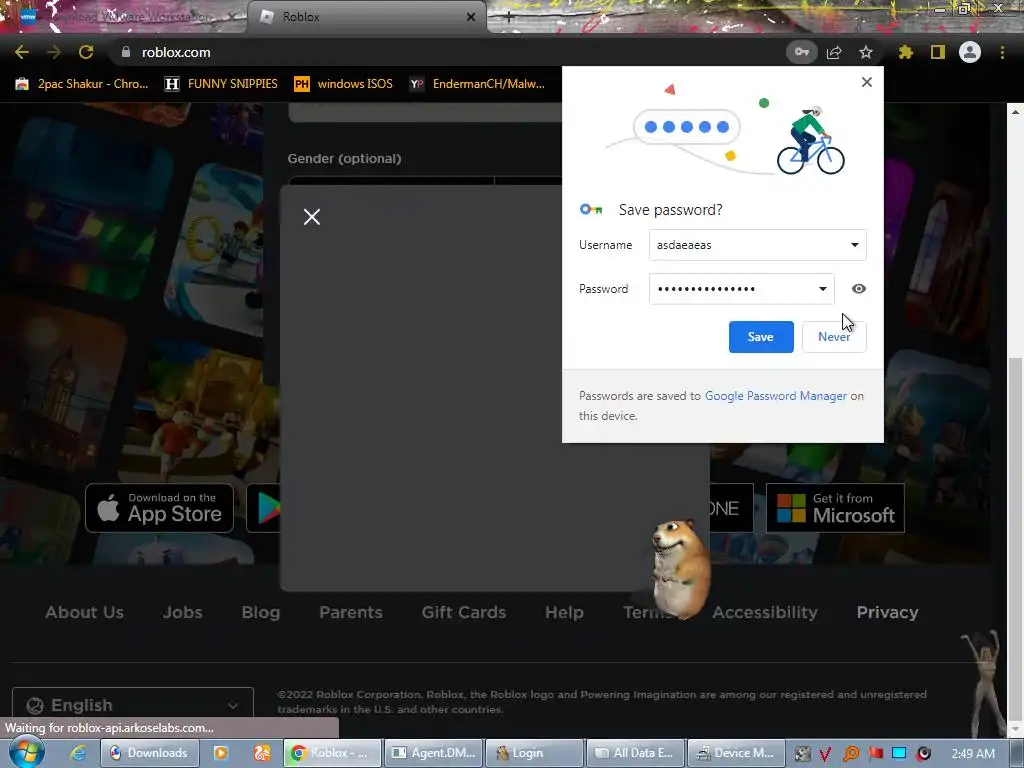The height and width of the screenshot is (768, 1024).
Task: Show password with the eye icon
Action: 859,289
